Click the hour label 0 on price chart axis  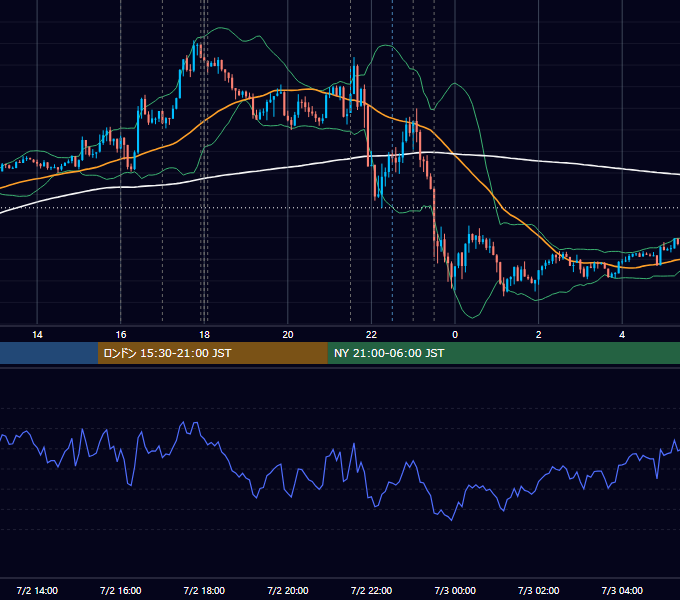point(455,335)
